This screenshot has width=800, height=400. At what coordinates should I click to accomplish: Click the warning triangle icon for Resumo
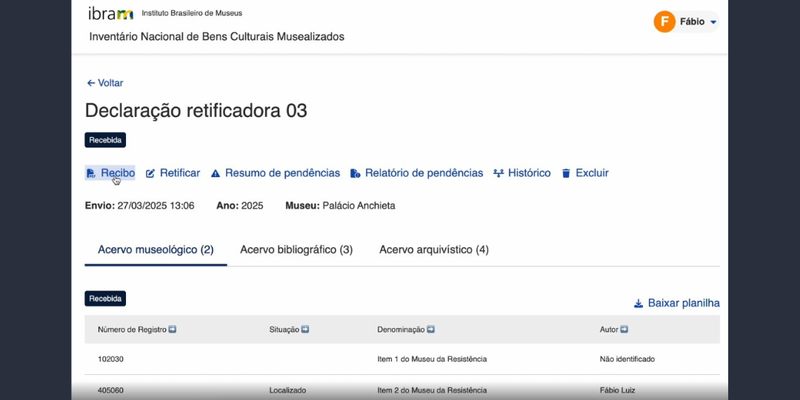click(x=215, y=173)
